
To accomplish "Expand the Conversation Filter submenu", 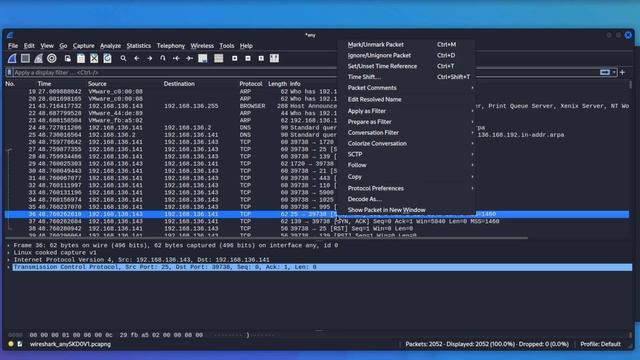I will pyautogui.click(x=407, y=133).
